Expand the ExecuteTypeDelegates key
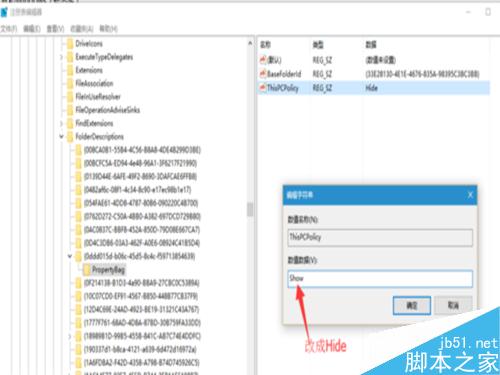Screen dimensions: 500x375 (x=61, y=57)
